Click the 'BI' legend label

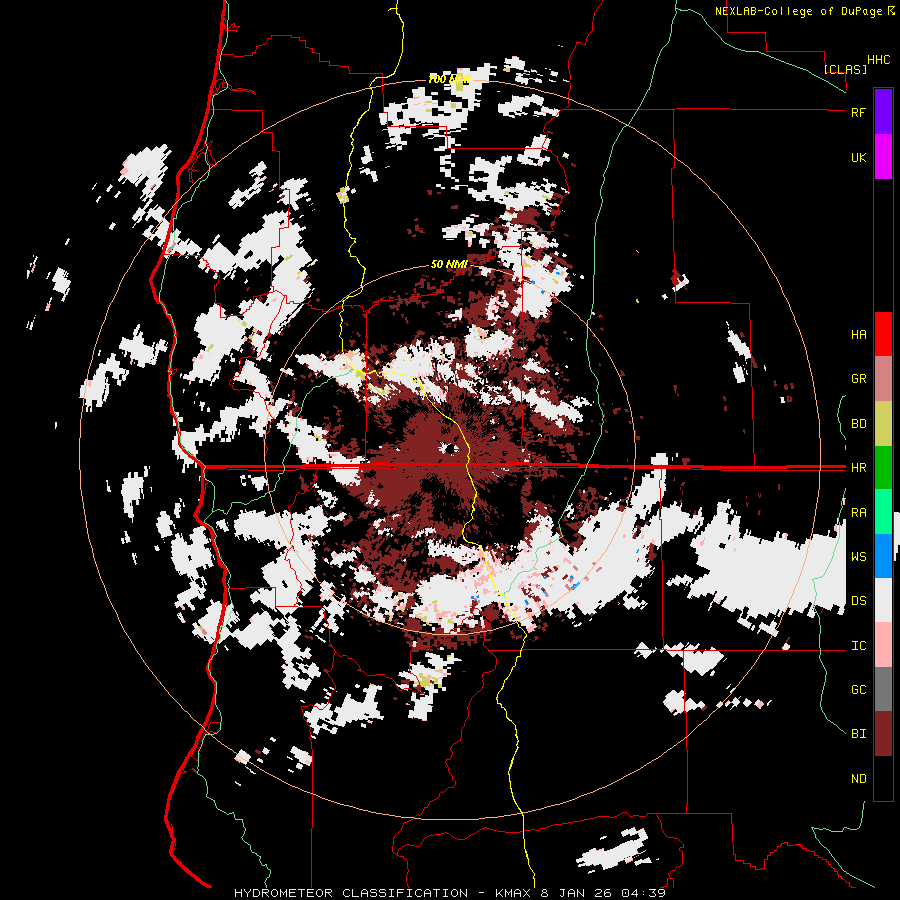[858, 734]
